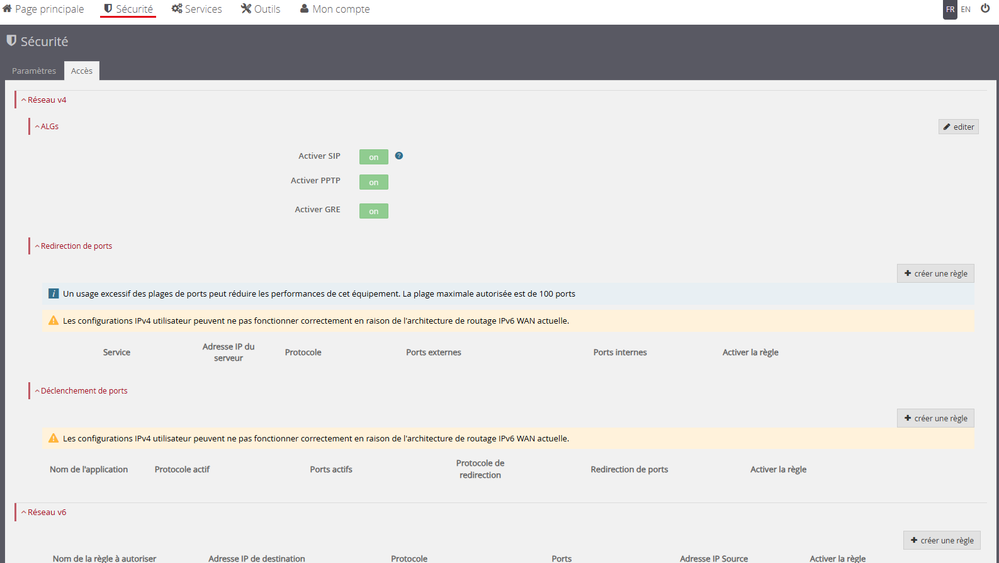Click the SIP help question mark icon
The image size is (999, 563).
(399, 156)
